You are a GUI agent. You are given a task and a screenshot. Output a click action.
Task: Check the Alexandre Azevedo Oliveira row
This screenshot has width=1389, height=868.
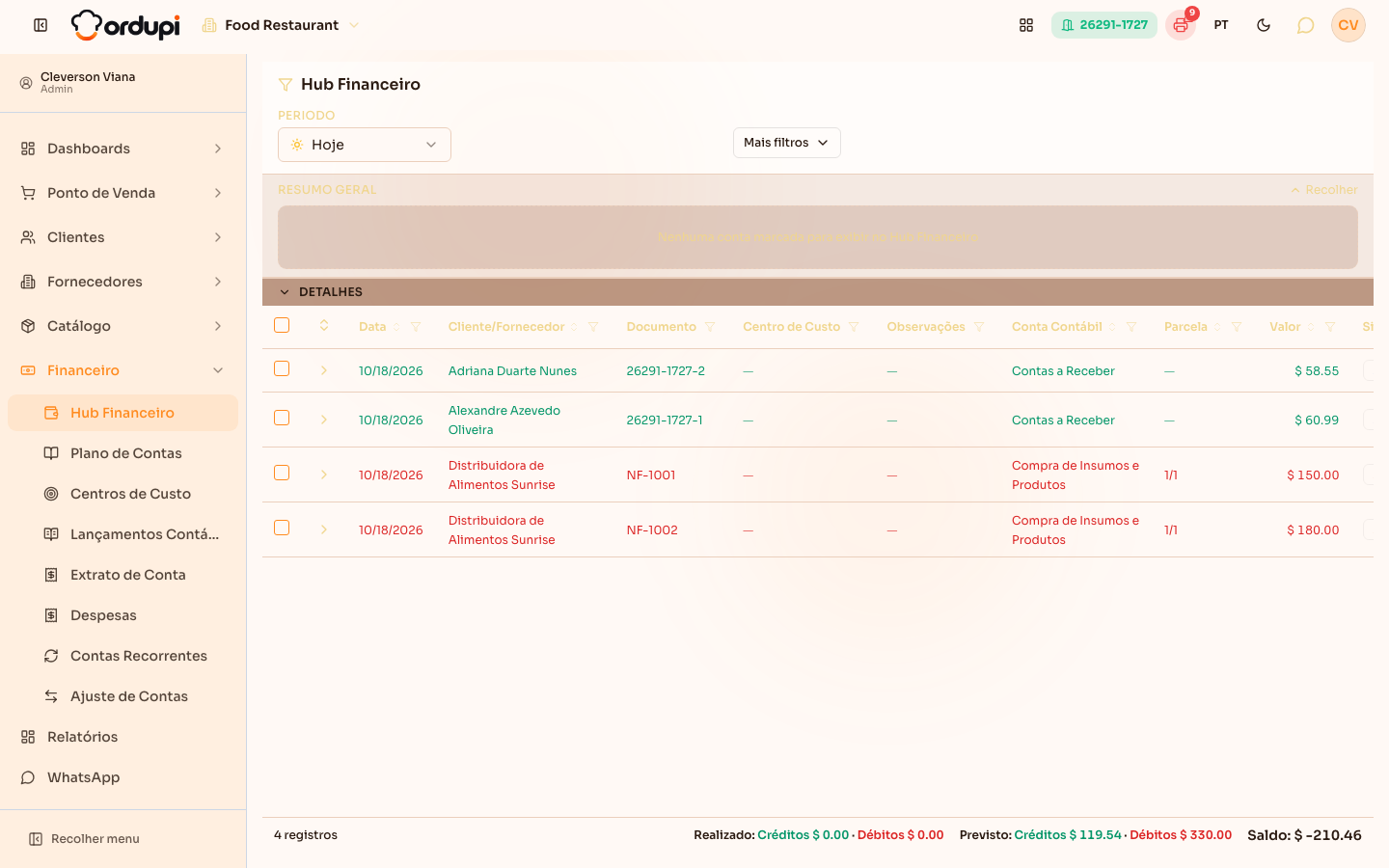click(282, 418)
